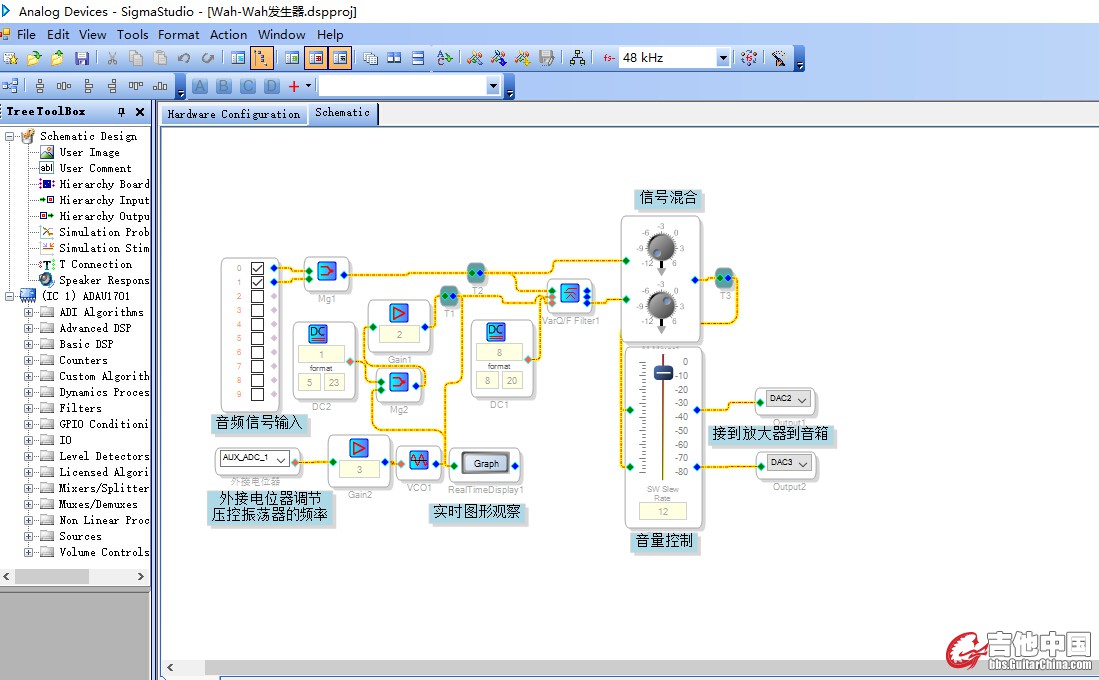The image size is (1099, 680).
Task: Click the volume control slider handle
Action: pyautogui.click(x=662, y=372)
